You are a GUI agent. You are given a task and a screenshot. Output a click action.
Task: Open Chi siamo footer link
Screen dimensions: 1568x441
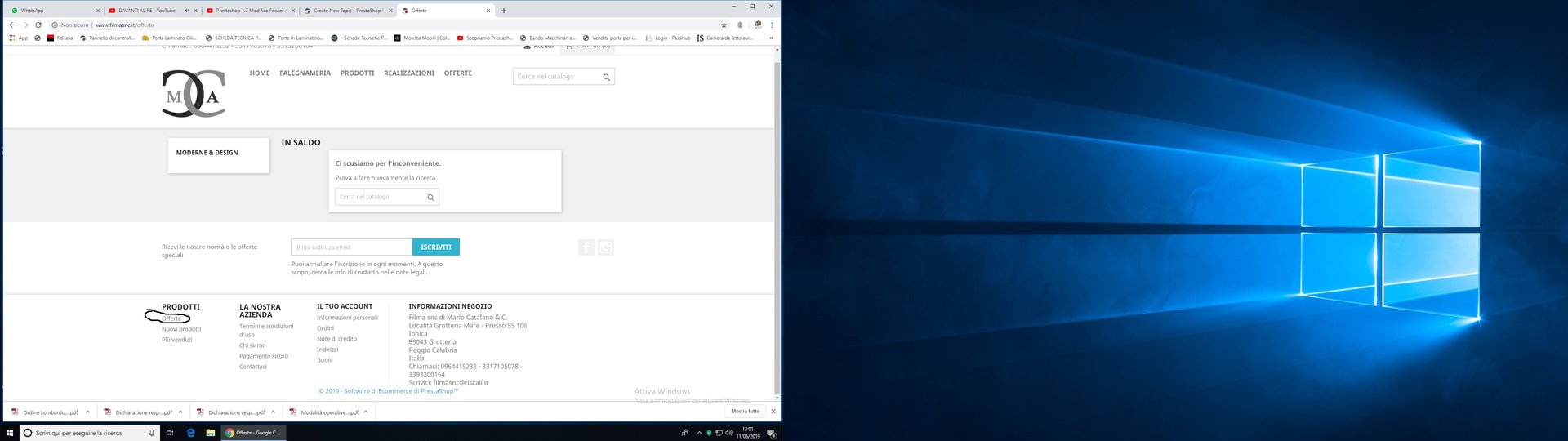[x=252, y=345]
